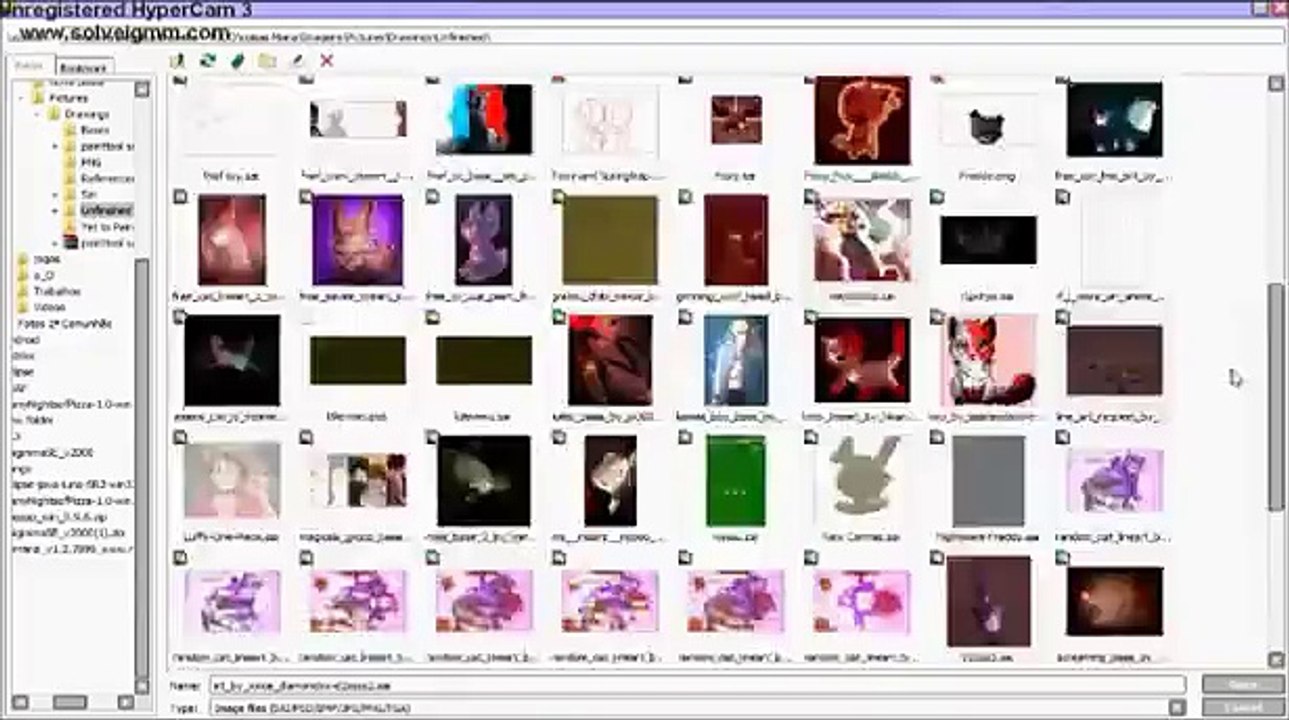Click the pencil rename icon in the toolbar

(297, 61)
